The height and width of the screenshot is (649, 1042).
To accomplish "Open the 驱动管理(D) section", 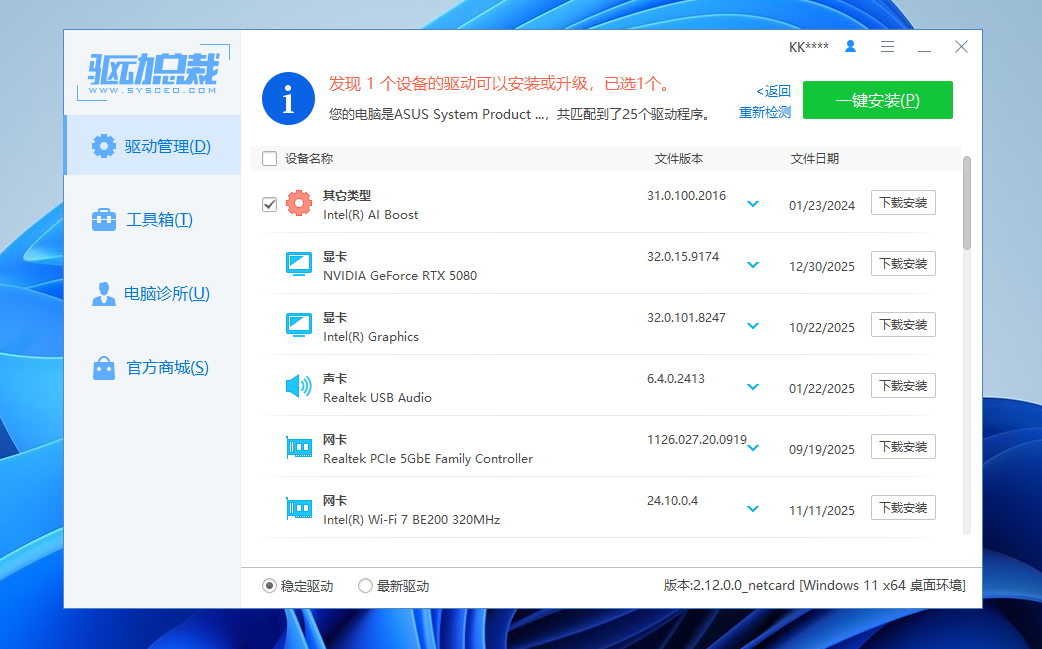I will 153,145.
